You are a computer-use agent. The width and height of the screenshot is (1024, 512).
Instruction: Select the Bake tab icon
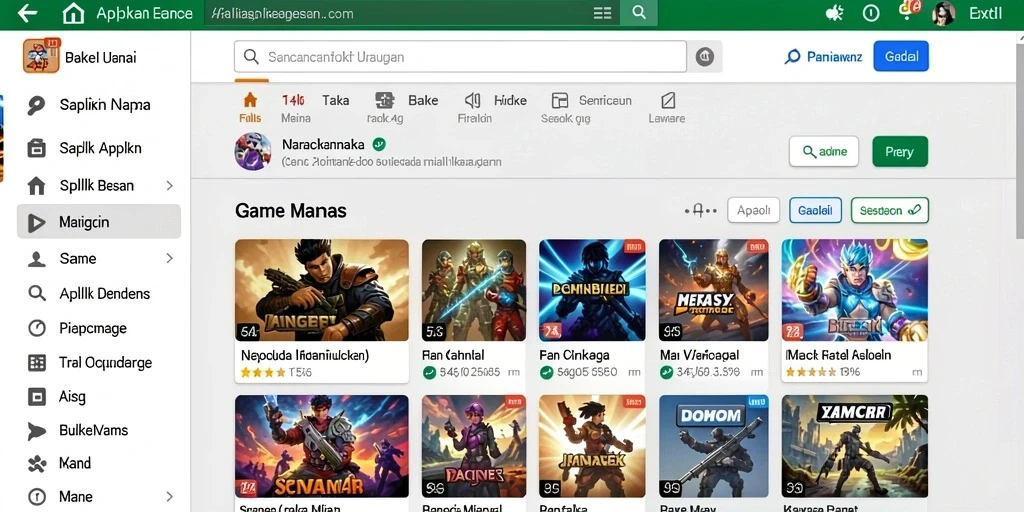[384, 100]
